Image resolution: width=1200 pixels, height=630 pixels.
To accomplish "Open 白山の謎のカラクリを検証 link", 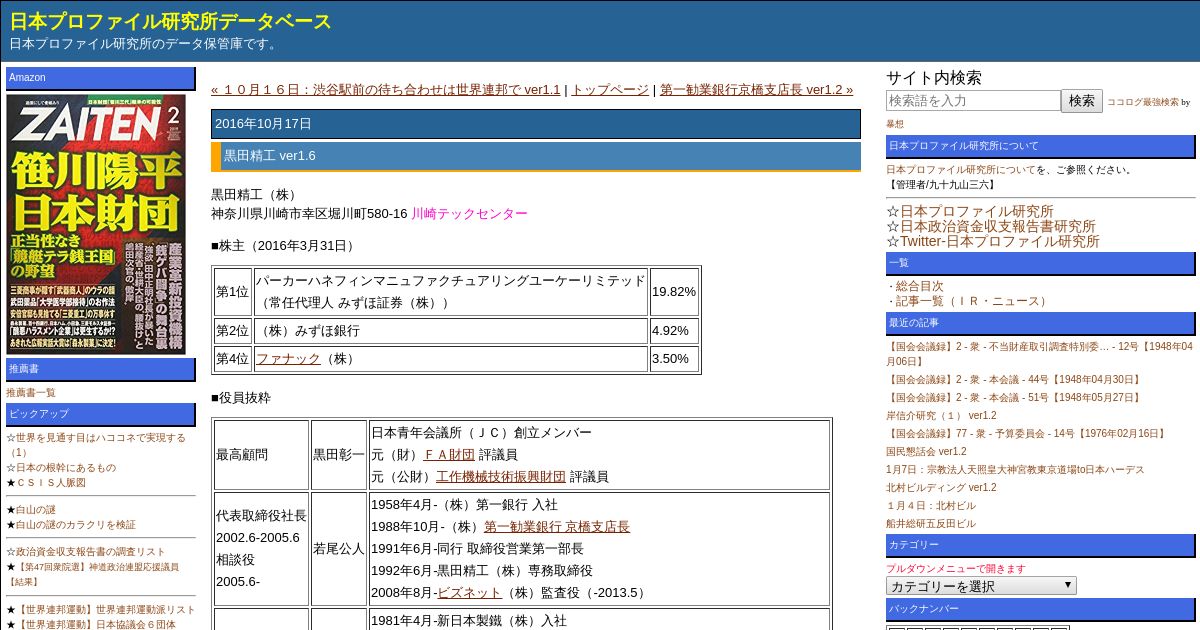I will [76, 525].
